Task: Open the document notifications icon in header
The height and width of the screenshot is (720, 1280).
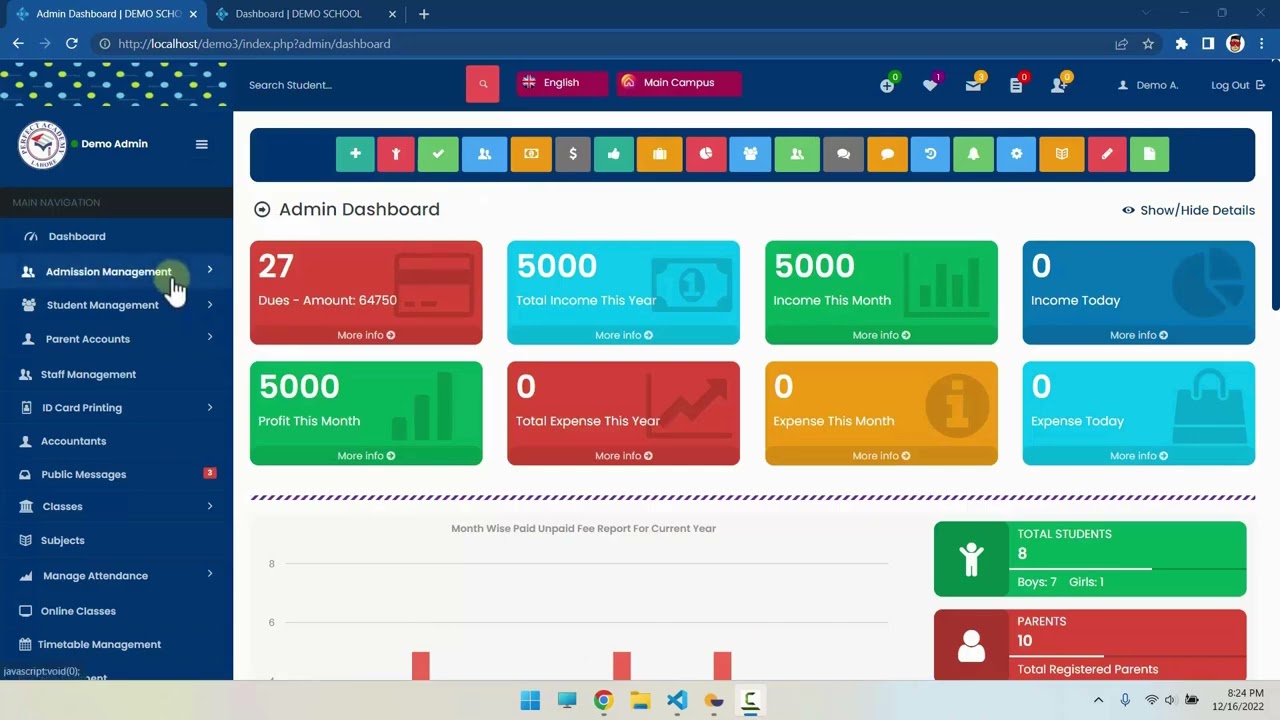Action: point(1017,85)
